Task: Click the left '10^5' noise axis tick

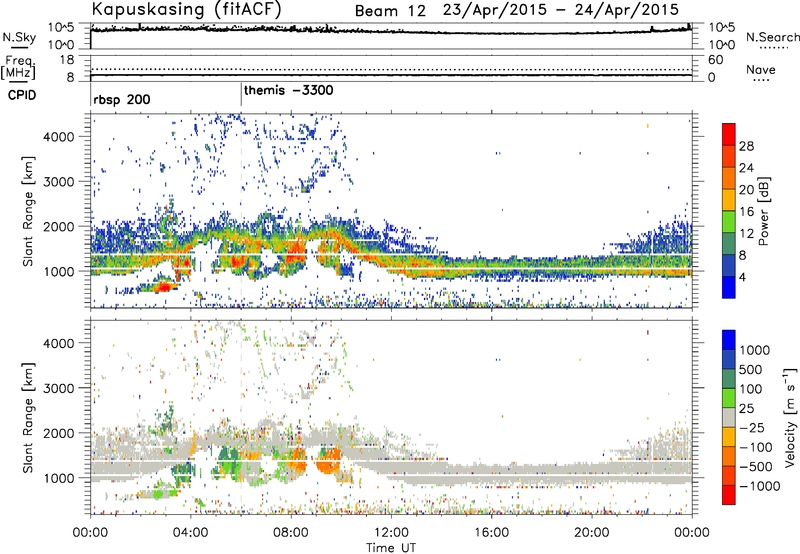Action: 61,28
